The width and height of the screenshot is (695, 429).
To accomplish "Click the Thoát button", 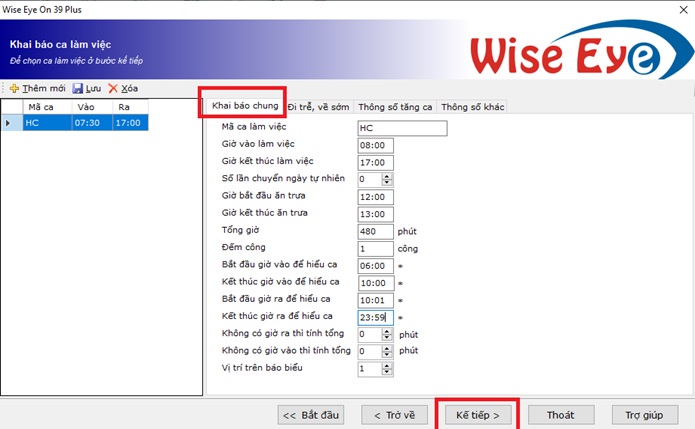I will 560,413.
